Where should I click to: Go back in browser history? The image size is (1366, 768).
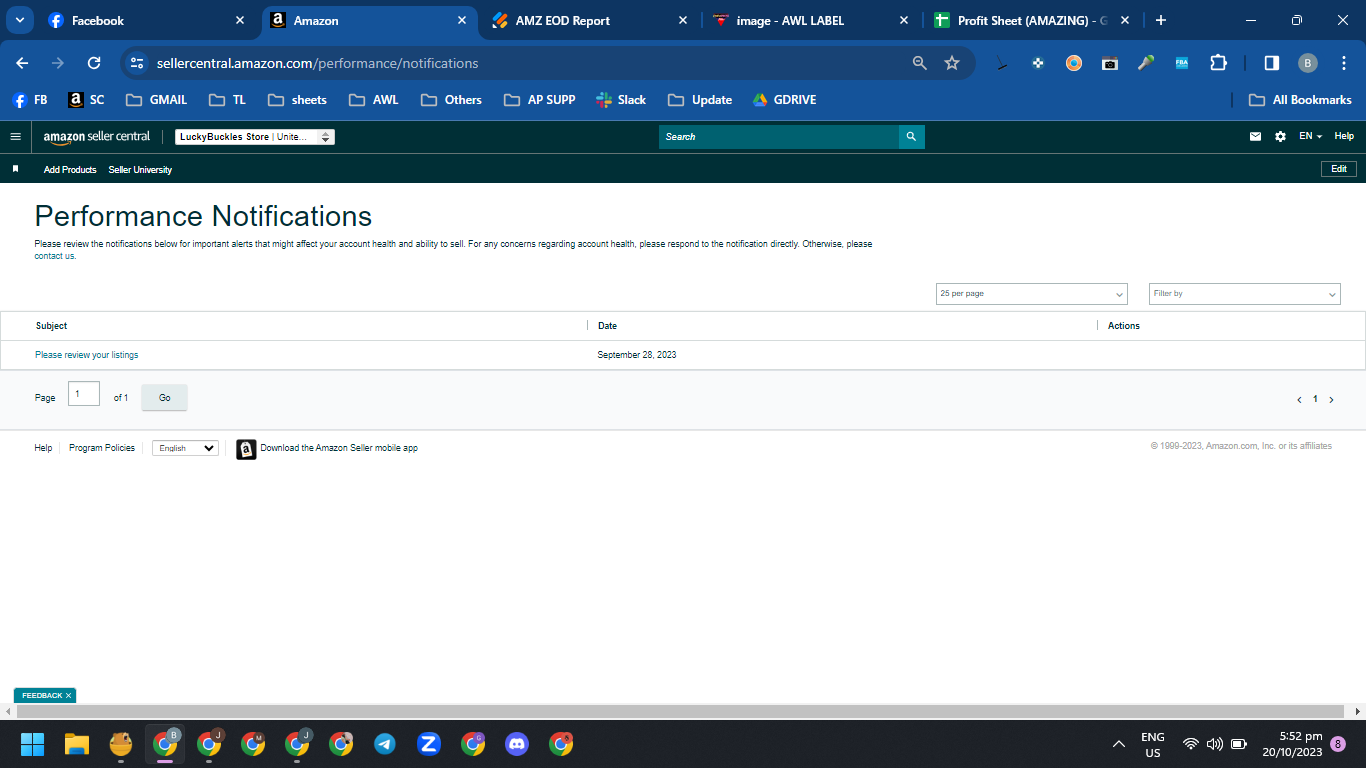pos(22,63)
